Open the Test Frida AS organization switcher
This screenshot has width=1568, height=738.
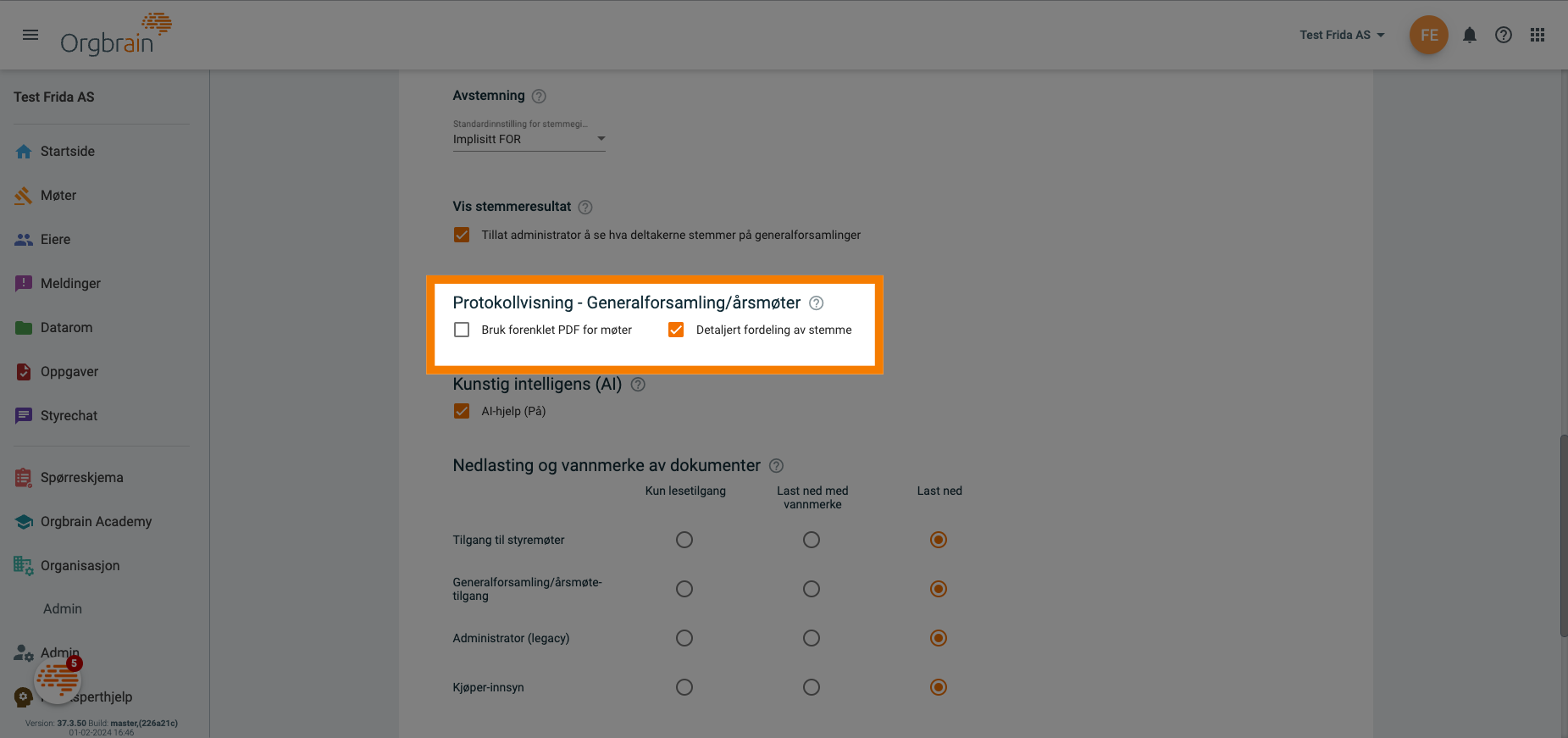pos(1343,35)
